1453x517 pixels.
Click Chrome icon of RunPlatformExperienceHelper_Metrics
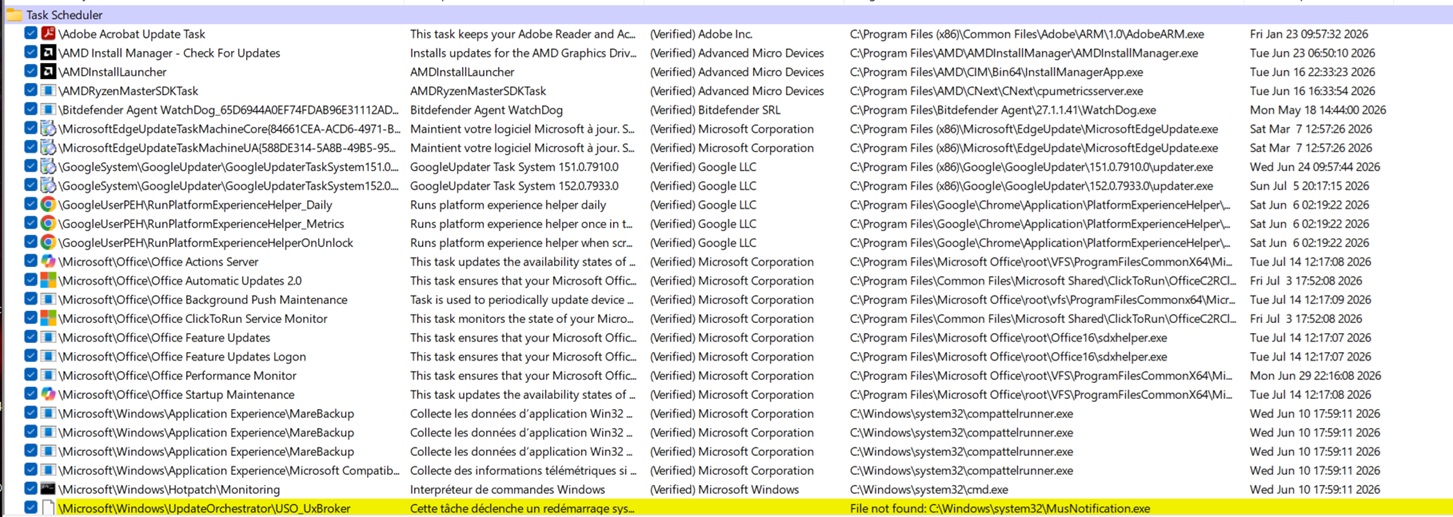tap(47, 224)
